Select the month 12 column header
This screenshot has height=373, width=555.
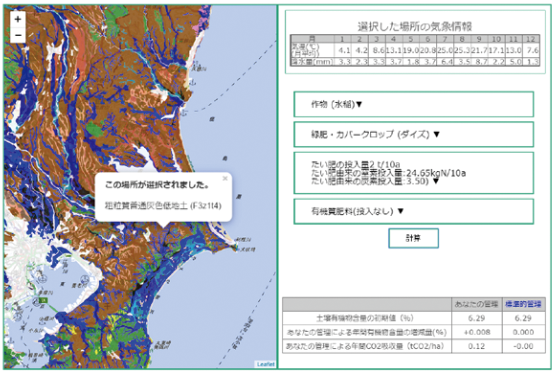[x=531, y=39]
